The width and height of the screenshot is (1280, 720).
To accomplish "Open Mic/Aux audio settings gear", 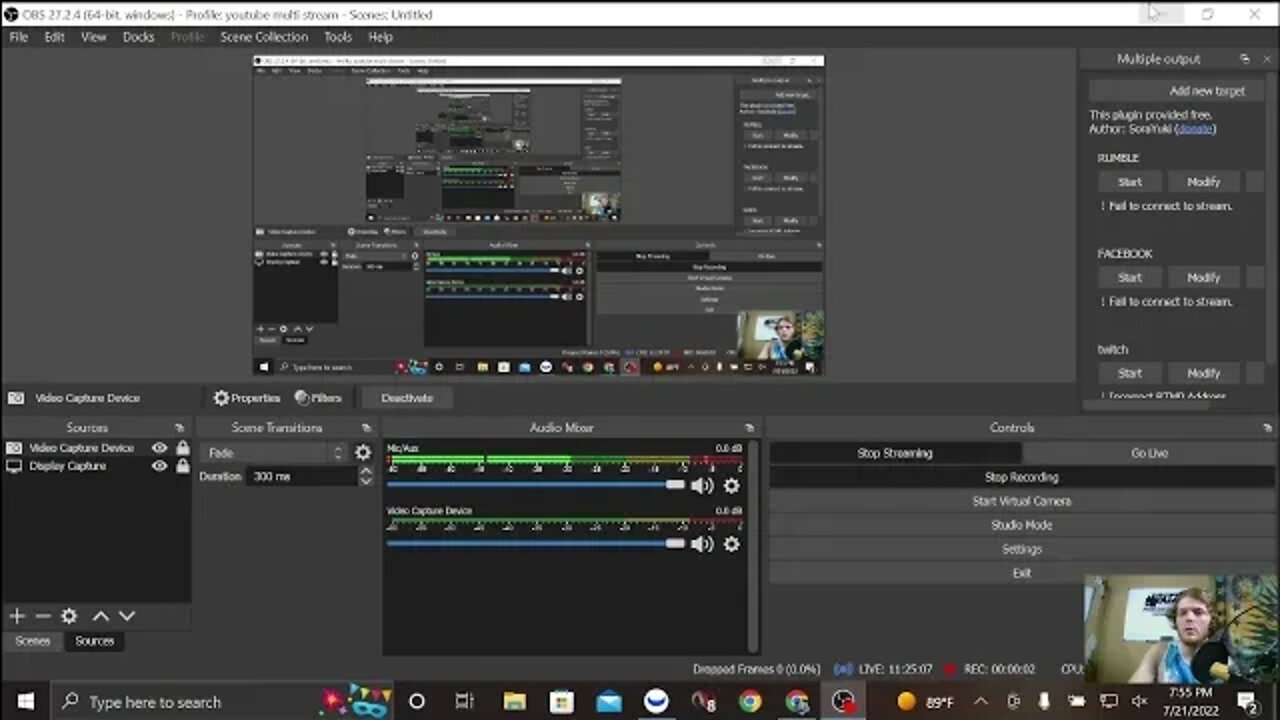I will [x=732, y=486].
